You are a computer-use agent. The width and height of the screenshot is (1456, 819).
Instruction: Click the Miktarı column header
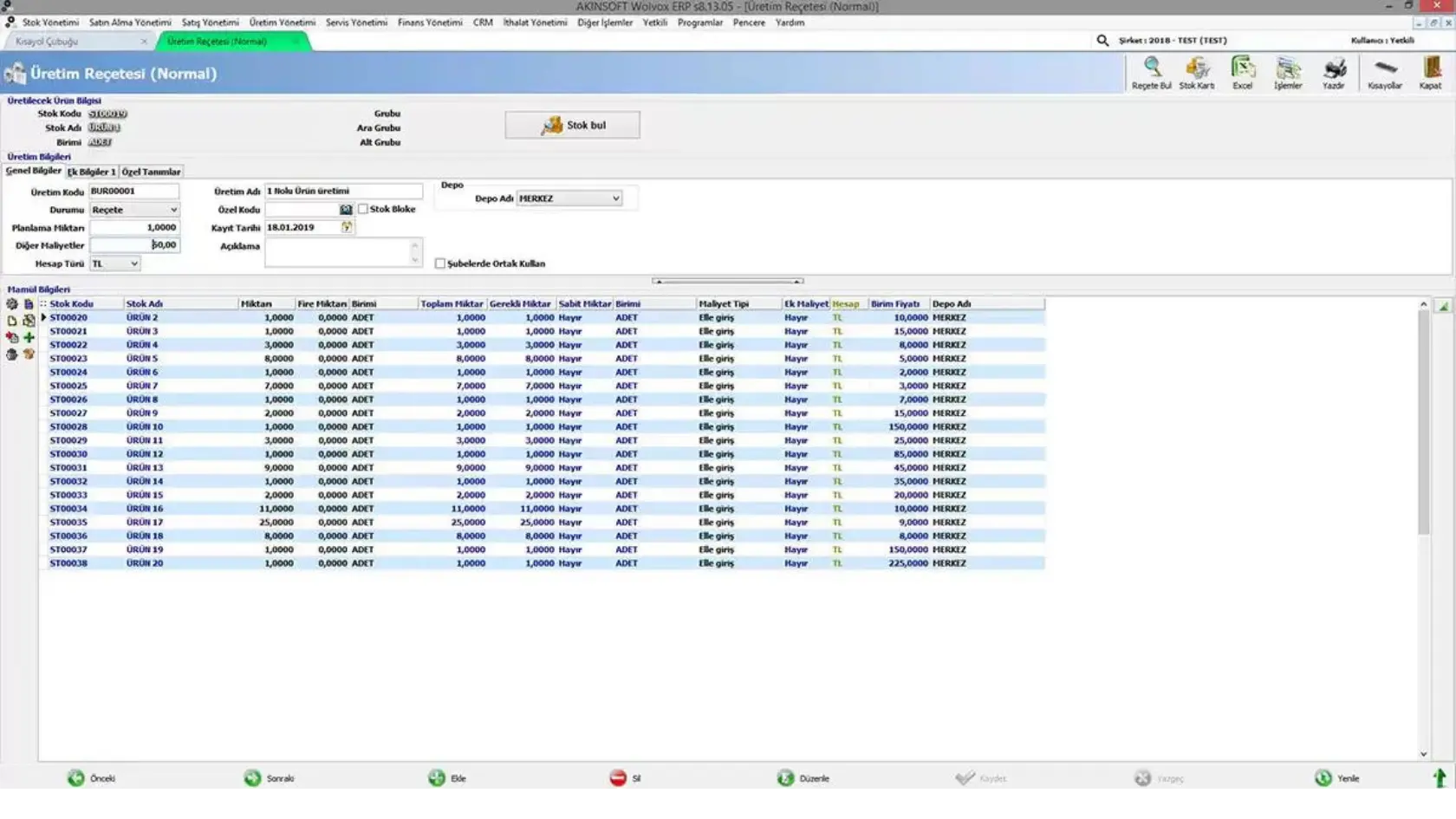266,304
